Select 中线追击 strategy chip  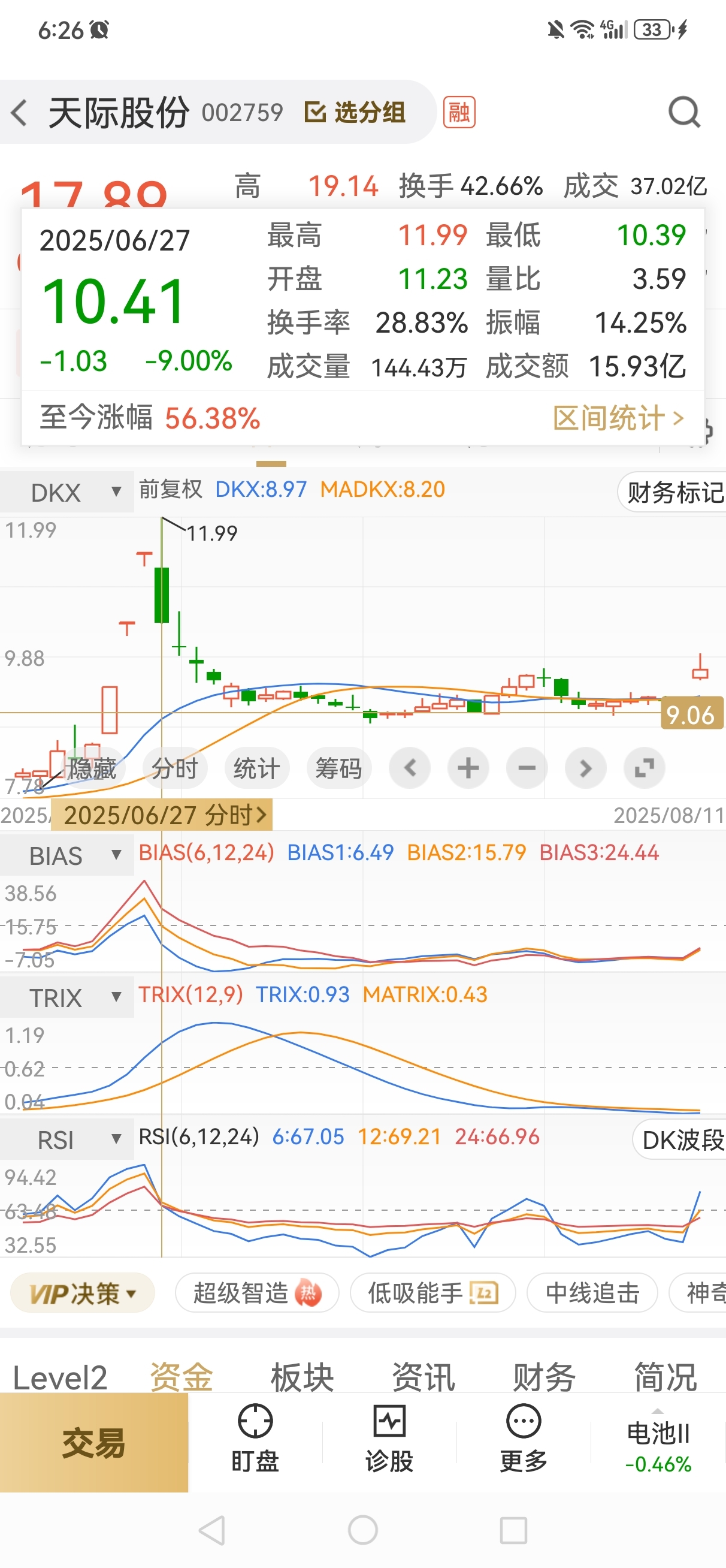point(592,1293)
